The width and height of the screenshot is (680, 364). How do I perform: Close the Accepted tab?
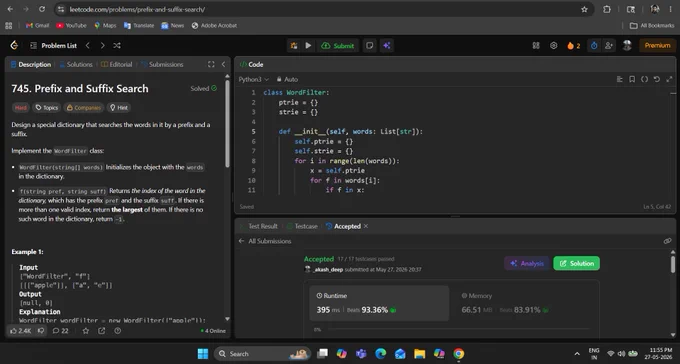coord(366,226)
